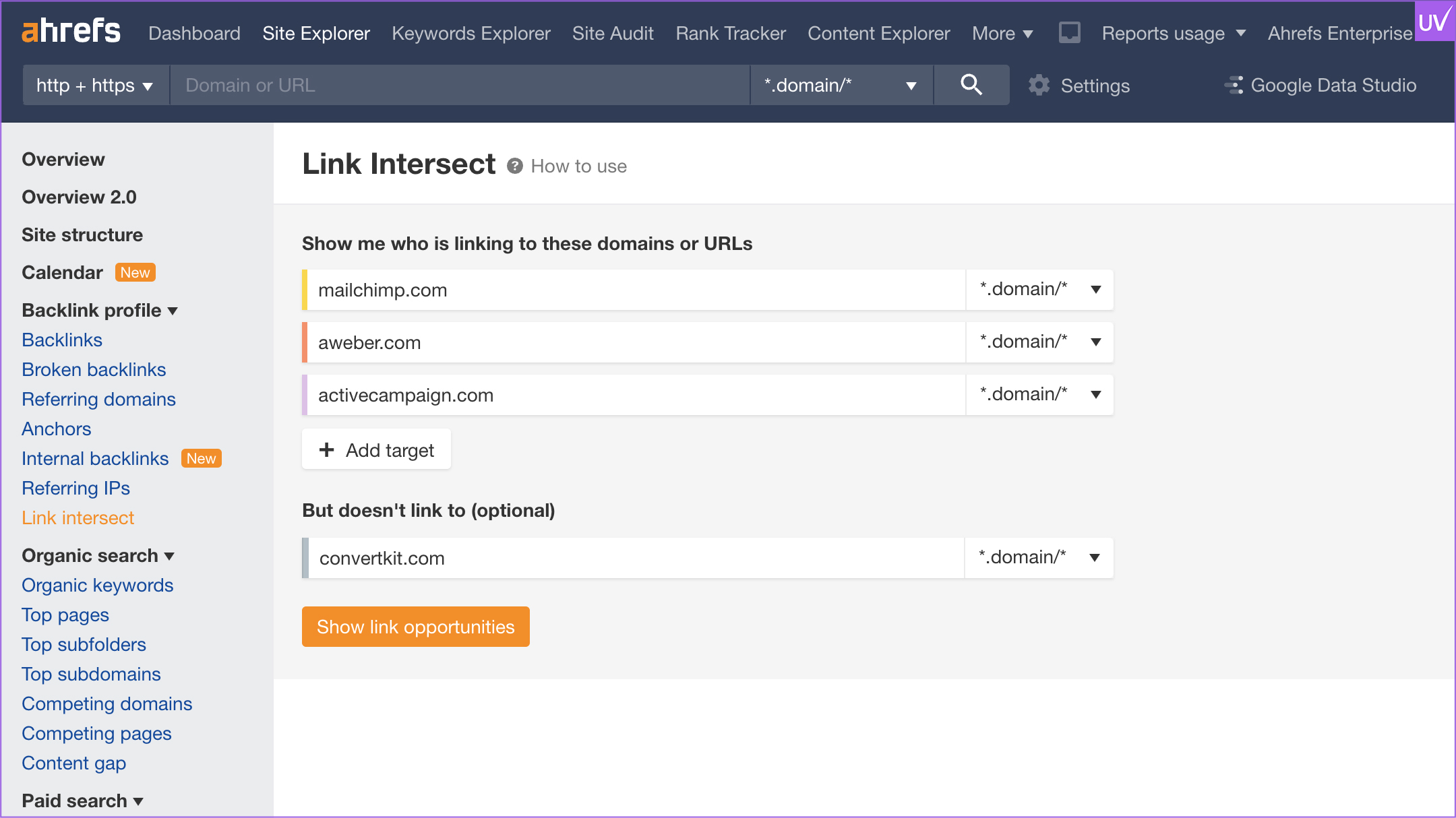Open Rank Tracker
This screenshot has height=818, width=1456.
(731, 33)
